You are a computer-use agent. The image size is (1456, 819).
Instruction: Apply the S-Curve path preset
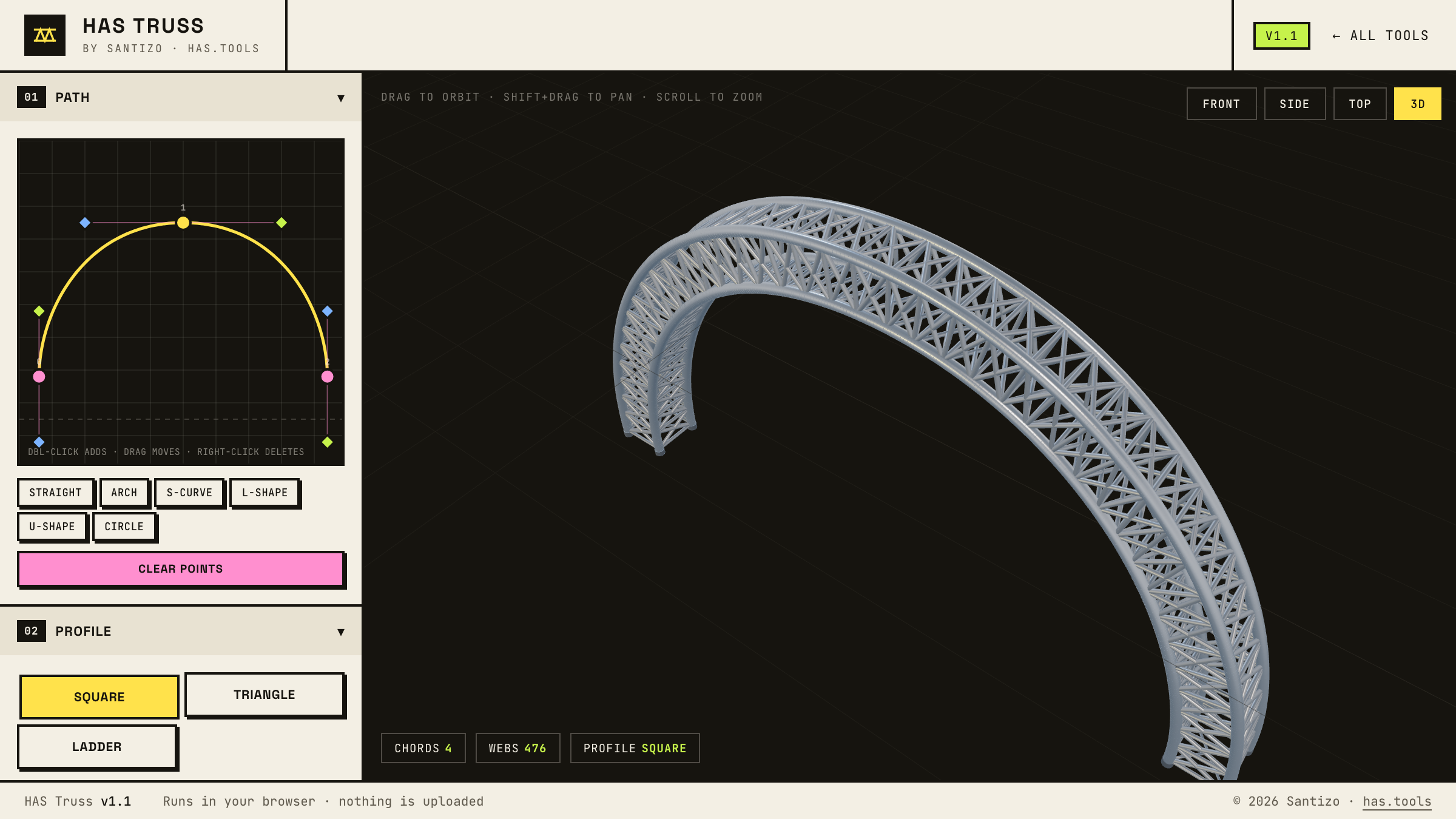[189, 493]
